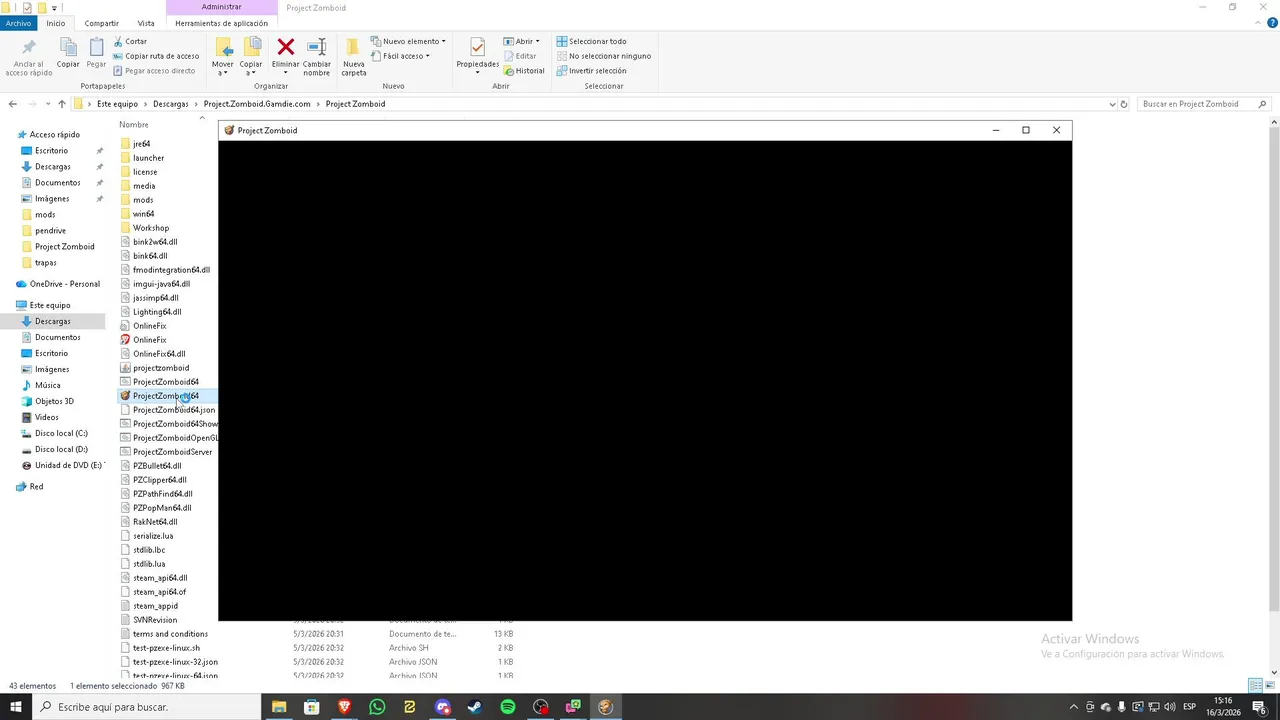Open the Archivo menu tab

click(x=18, y=23)
